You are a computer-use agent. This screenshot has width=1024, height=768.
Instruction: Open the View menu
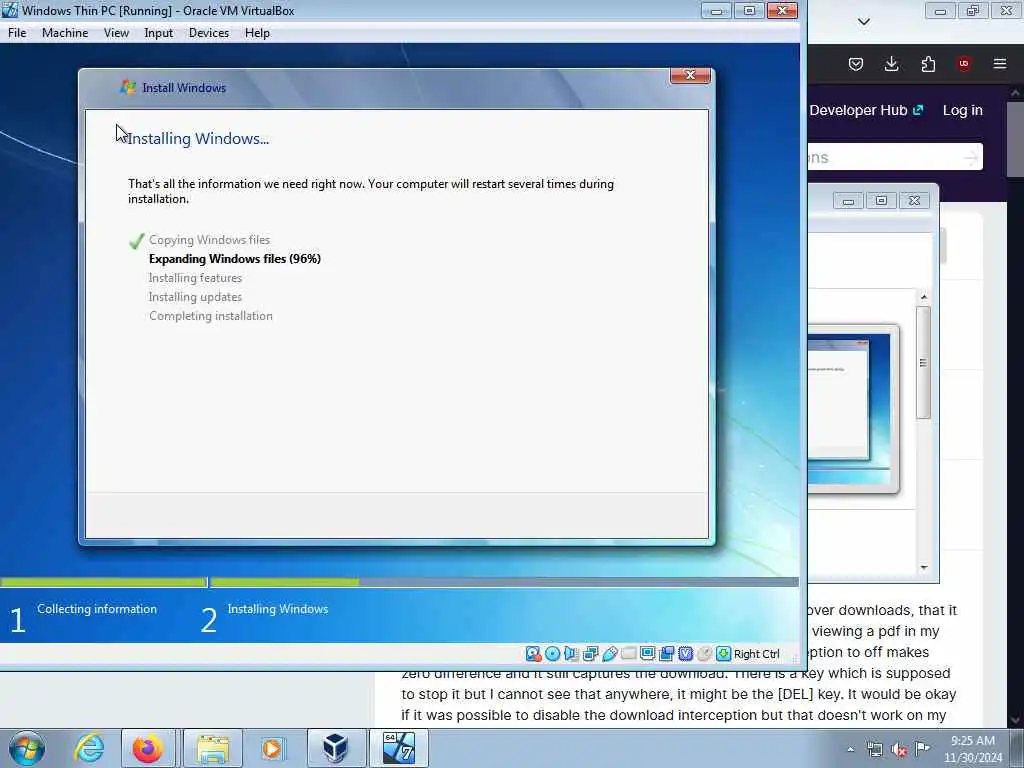pyautogui.click(x=116, y=33)
